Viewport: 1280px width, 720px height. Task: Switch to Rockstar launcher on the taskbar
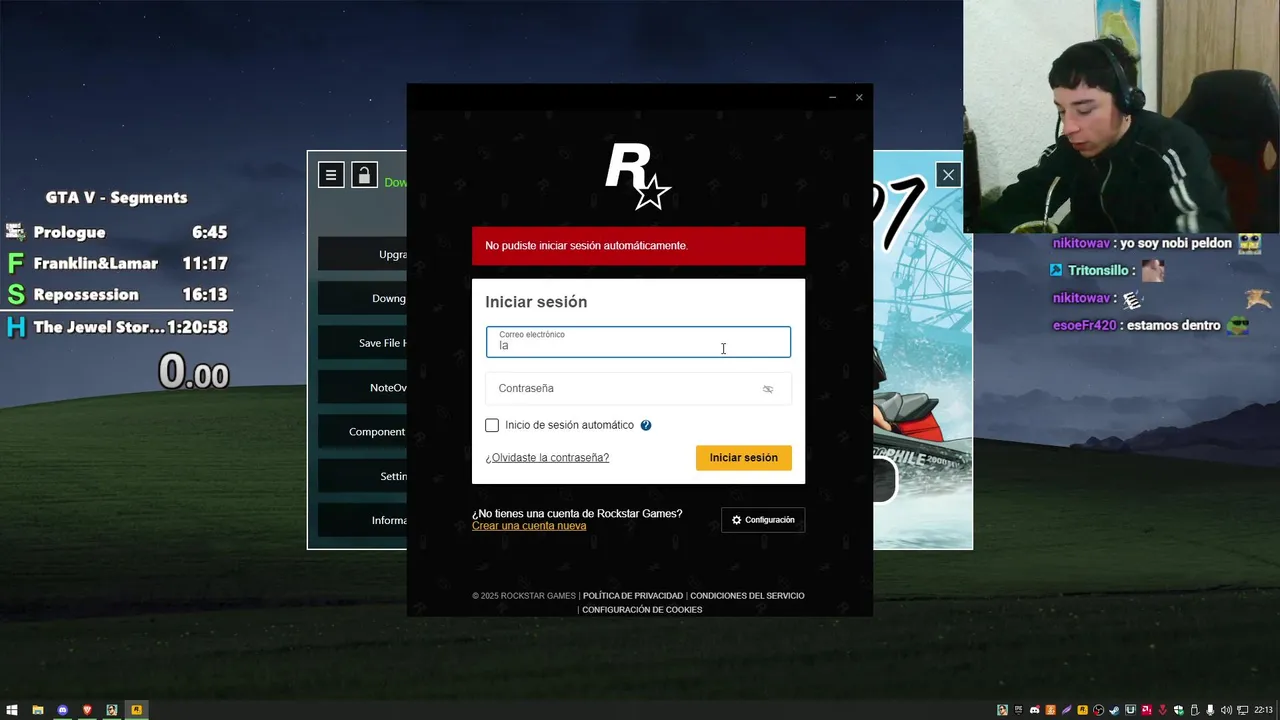pos(137,710)
